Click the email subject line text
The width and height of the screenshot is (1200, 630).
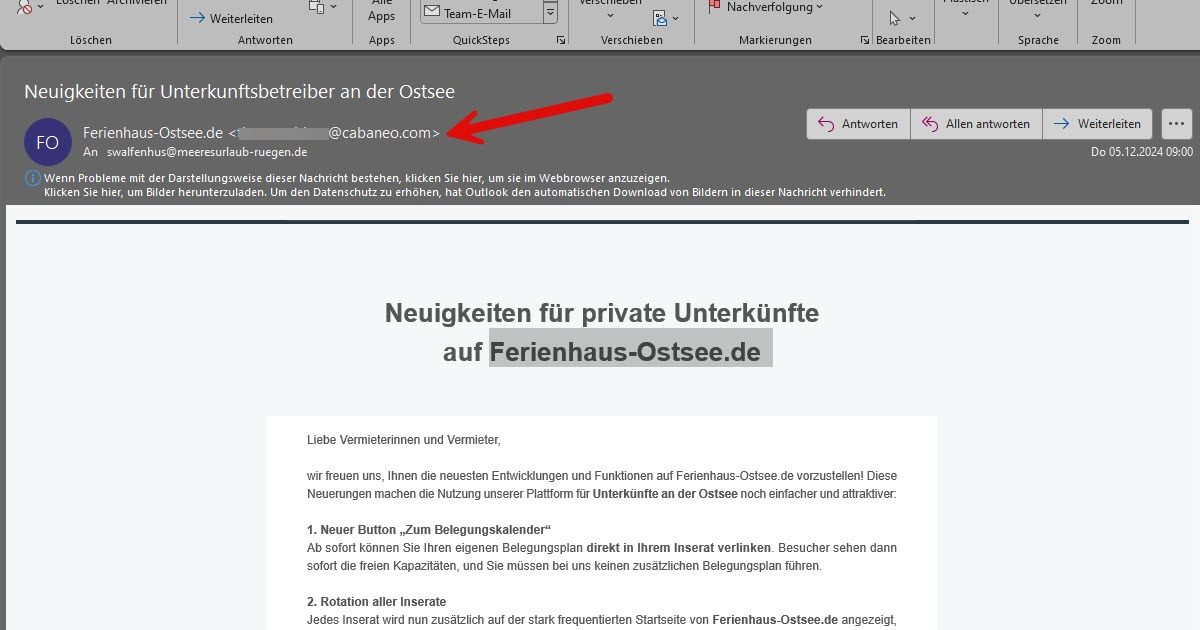click(x=239, y=91)
